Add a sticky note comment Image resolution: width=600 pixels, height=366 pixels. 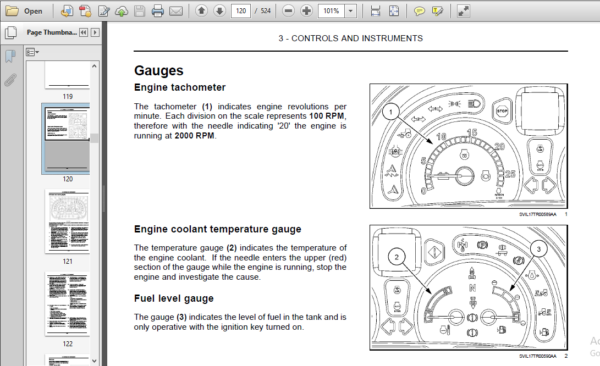click(419, 11)
